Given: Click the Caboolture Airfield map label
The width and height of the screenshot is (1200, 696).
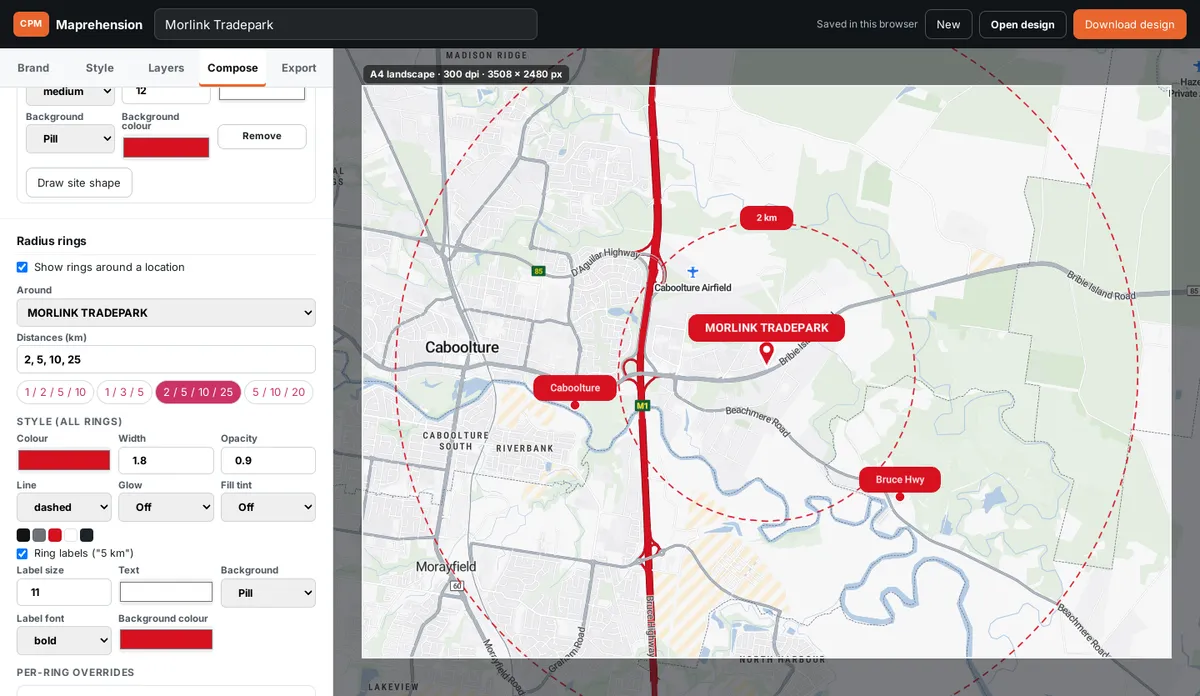Looking at the screenshot, I should [693, 288].
